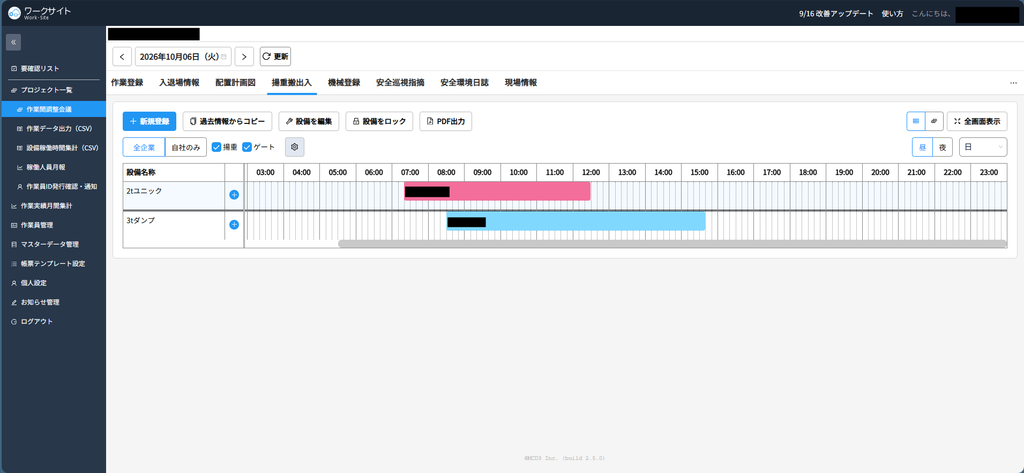Add an entry to the 3tダンプ row
The image size is (1024, 473).
234,225
